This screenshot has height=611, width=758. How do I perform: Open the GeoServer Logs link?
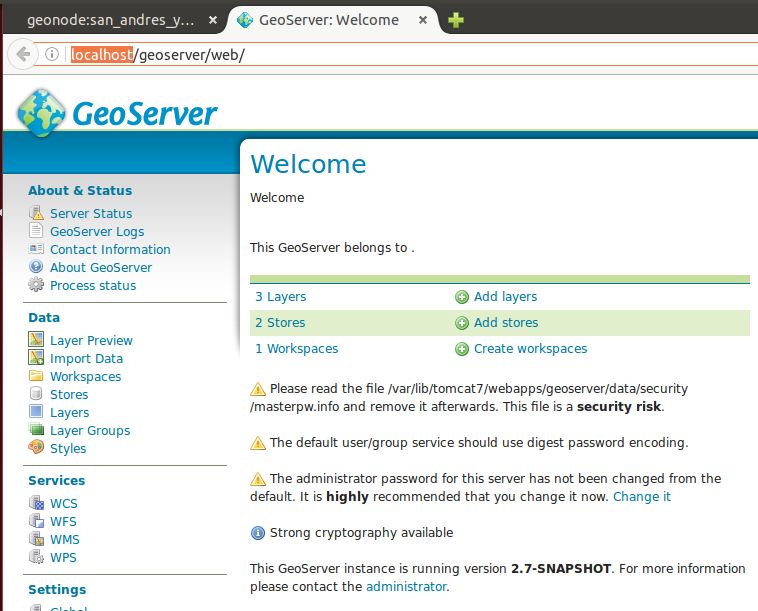click(97, 232)
